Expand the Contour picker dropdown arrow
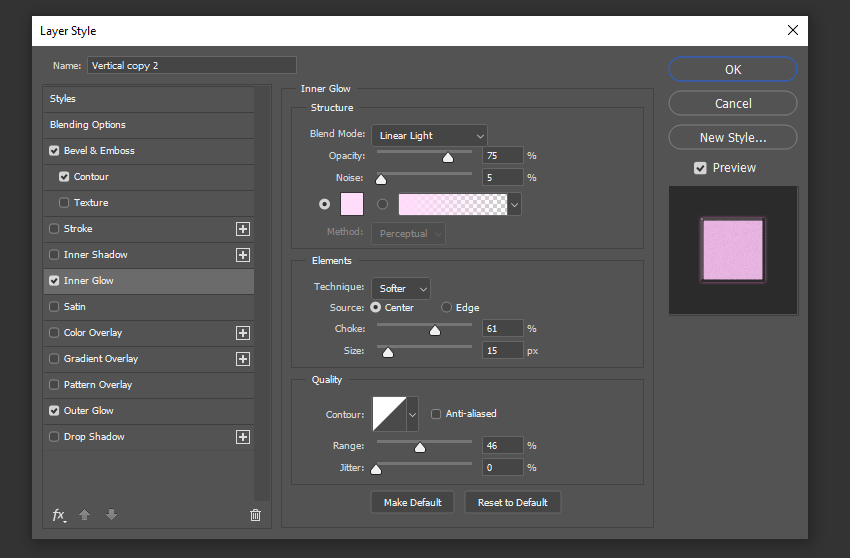The height and width of the screenshot is (558, 850). click(412, 413)
